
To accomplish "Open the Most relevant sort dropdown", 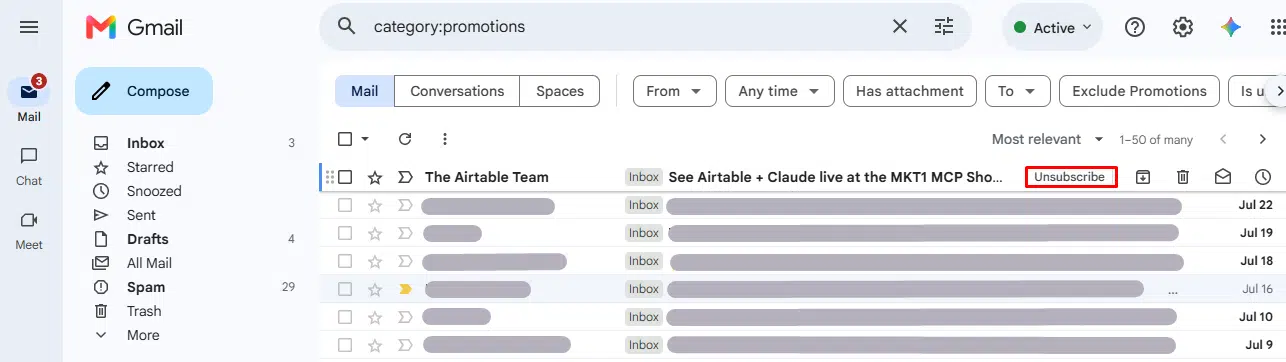I will point(1047,139).
